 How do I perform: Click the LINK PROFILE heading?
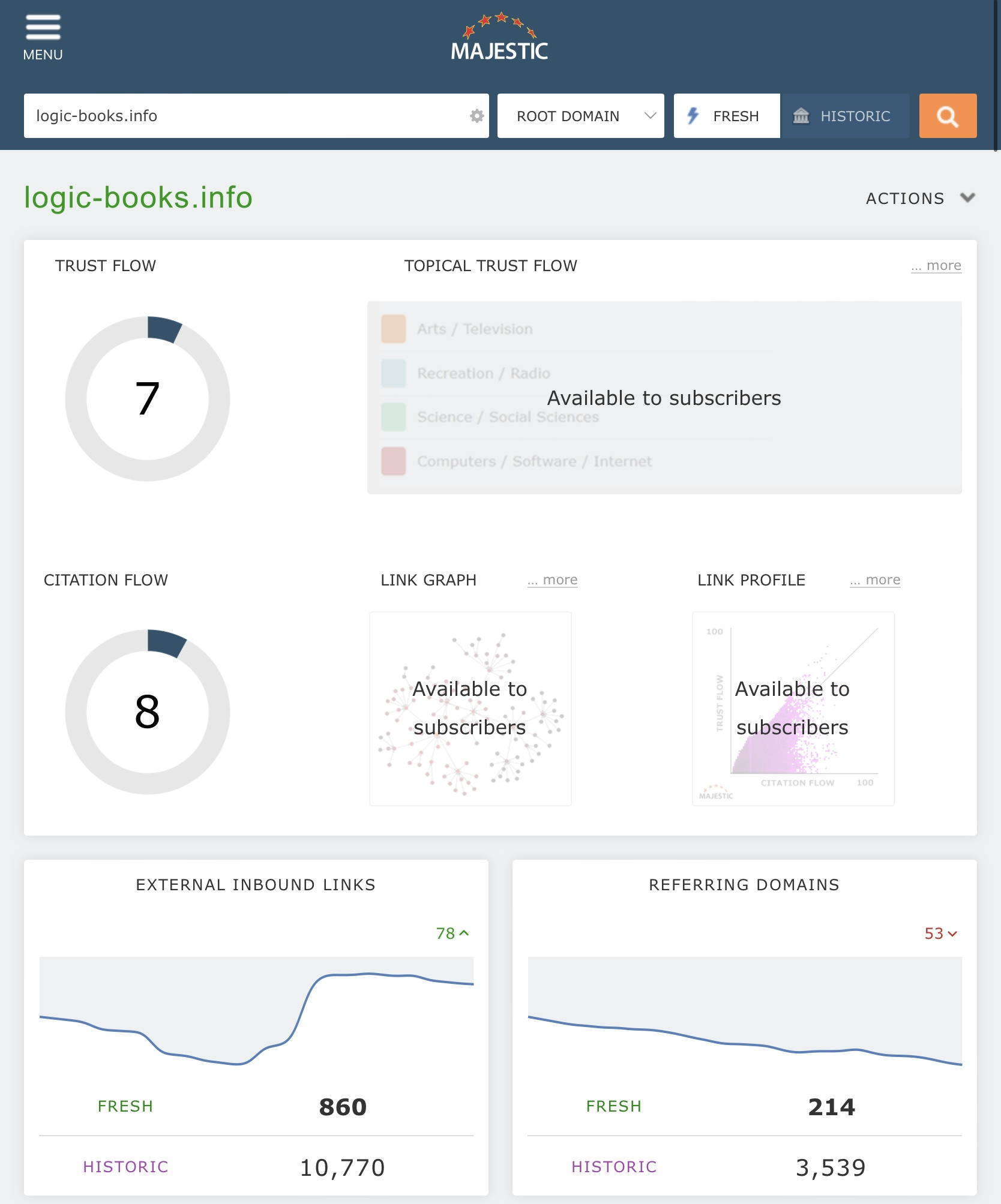751,580
